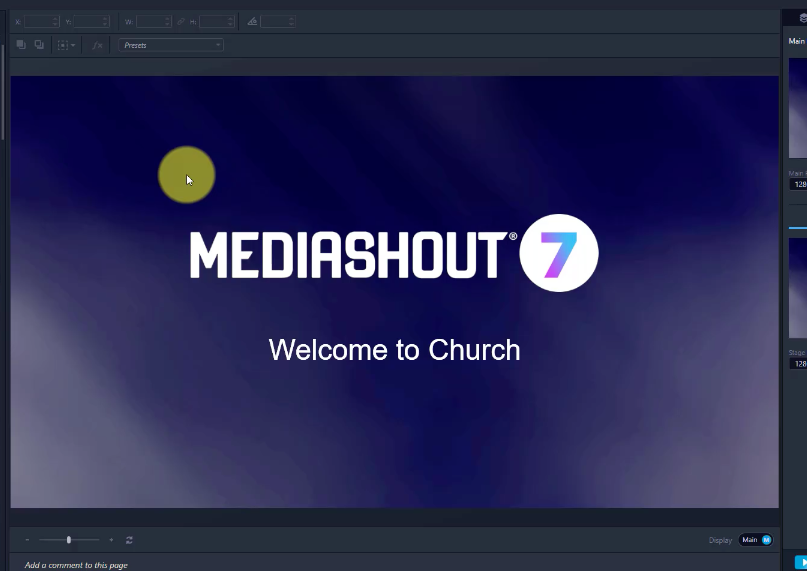Select the MediaShout logo text object
This screenshot has height=571, width=807.
coord(354,254)
